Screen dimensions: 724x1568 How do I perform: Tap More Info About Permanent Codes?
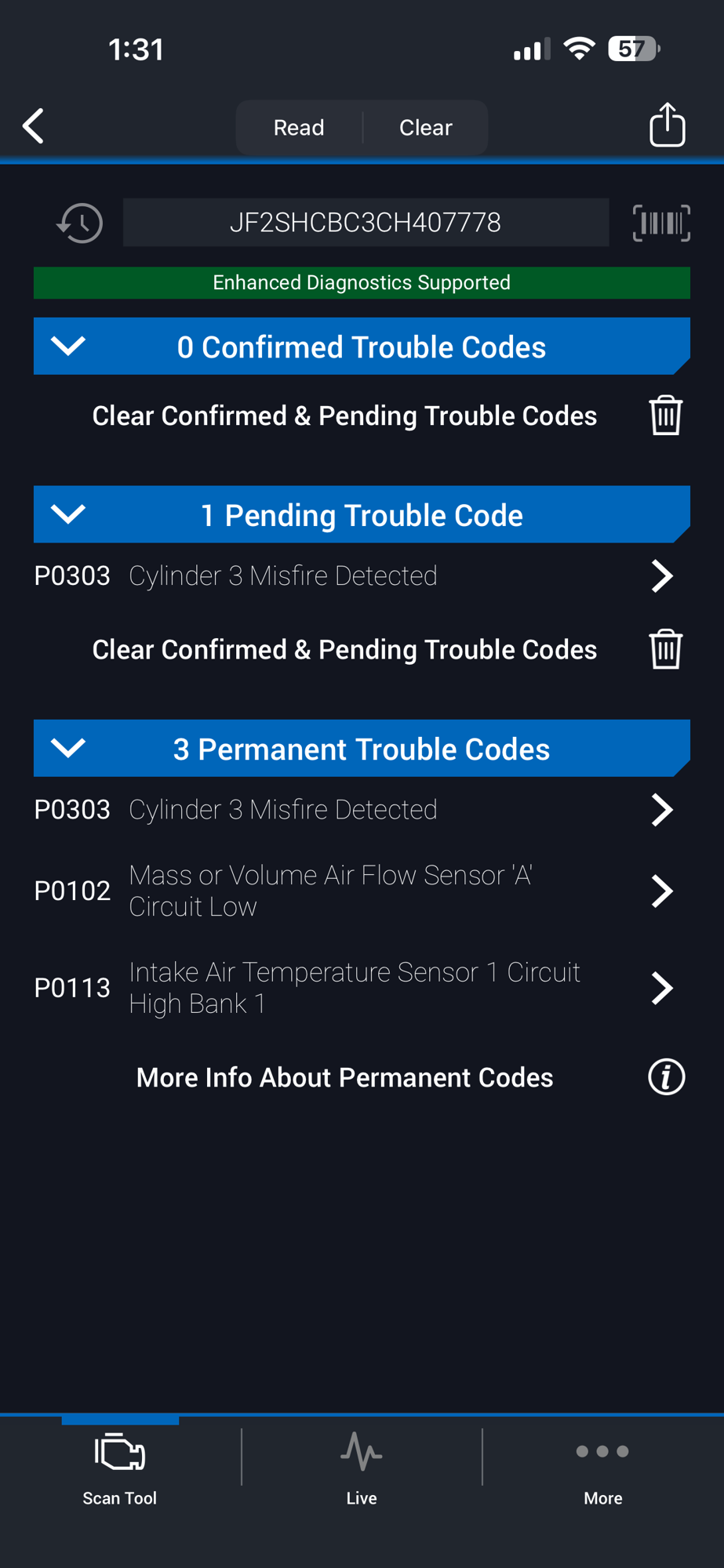[344, 1078]
